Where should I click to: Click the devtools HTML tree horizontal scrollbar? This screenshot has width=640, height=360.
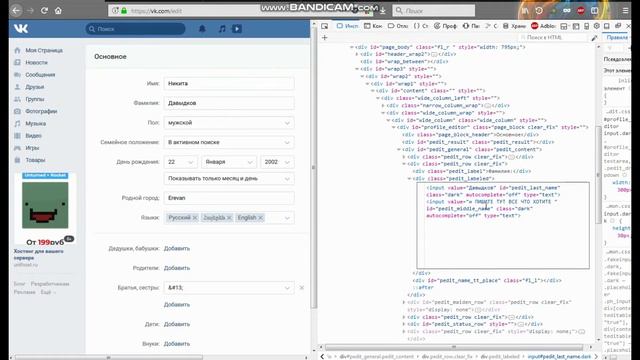click(453, 347)
